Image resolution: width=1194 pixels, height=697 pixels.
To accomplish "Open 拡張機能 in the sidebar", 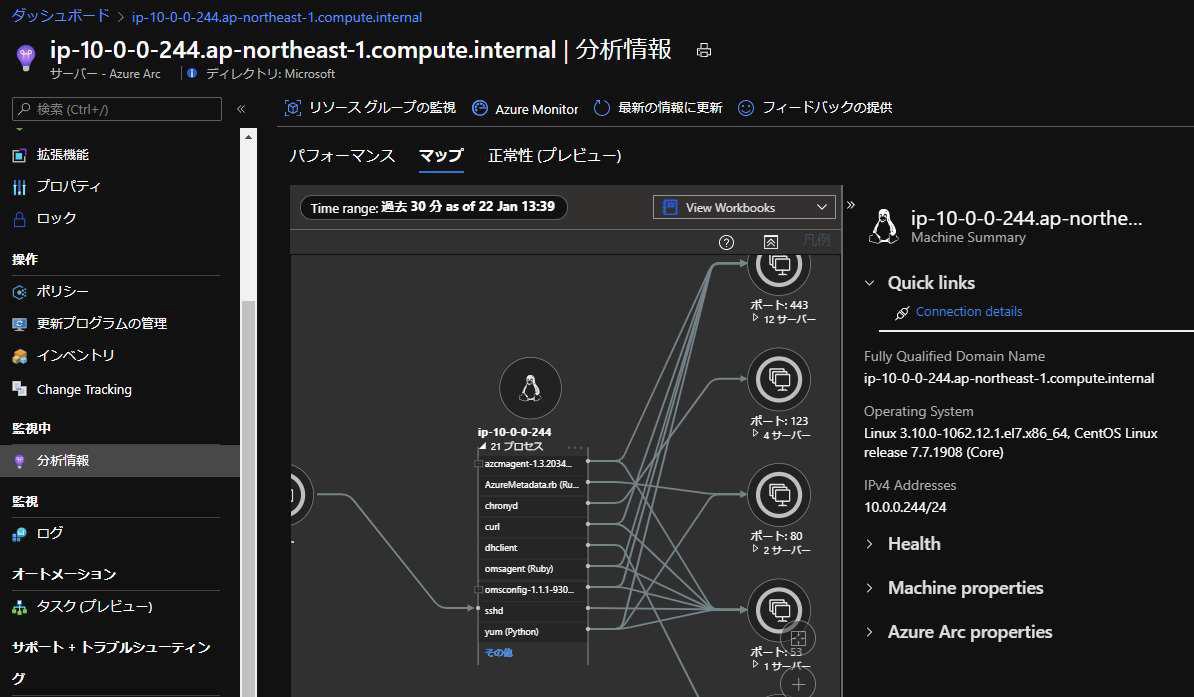I will 62,155.
